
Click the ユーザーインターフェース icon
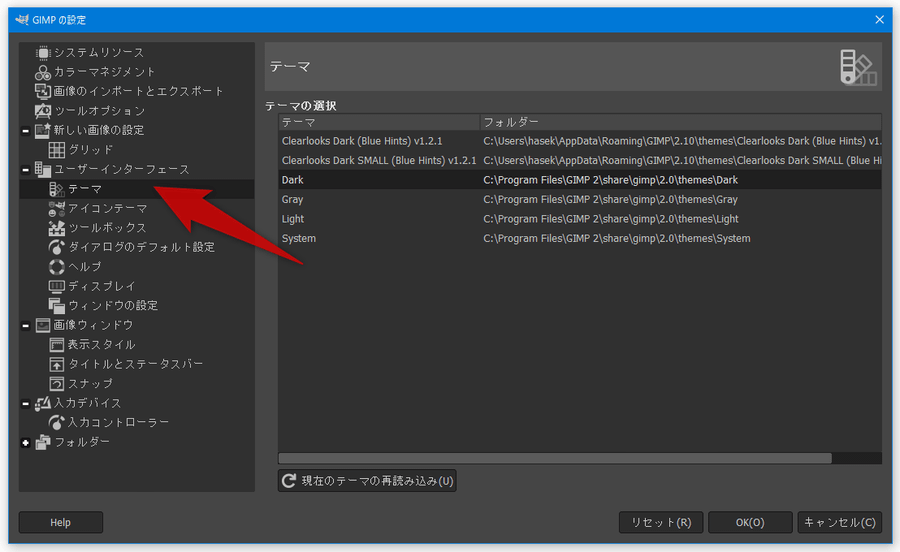tap(43, 170)
